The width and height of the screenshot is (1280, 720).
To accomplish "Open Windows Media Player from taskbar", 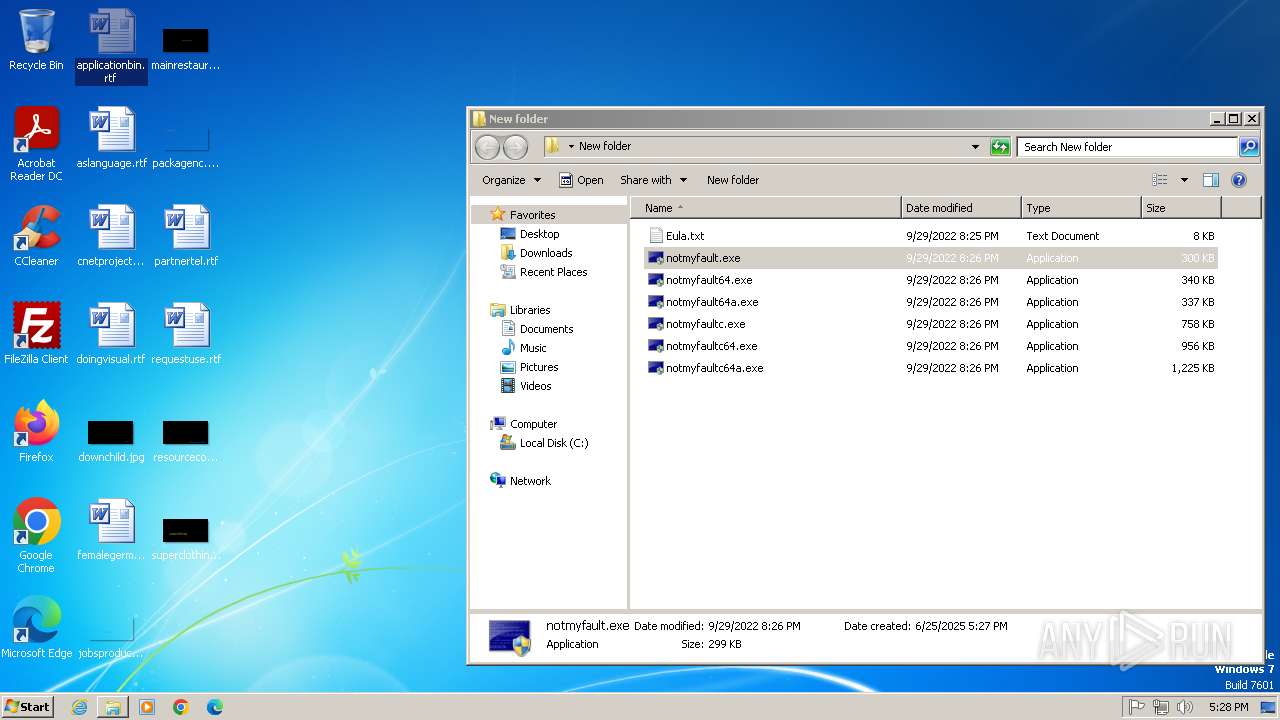I will [x=147, y=707].
